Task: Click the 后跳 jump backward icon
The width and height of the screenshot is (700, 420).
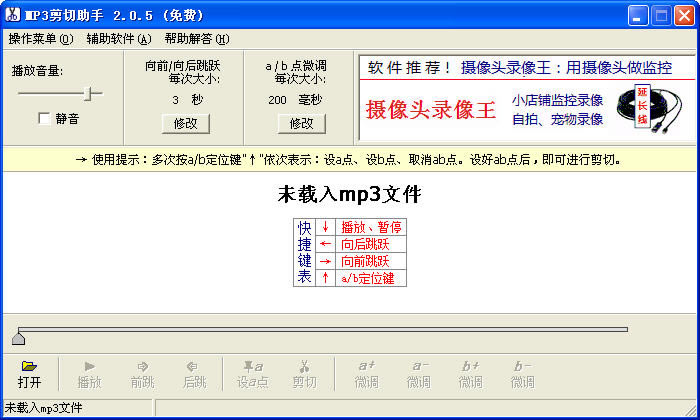Action: click(192, 367)
